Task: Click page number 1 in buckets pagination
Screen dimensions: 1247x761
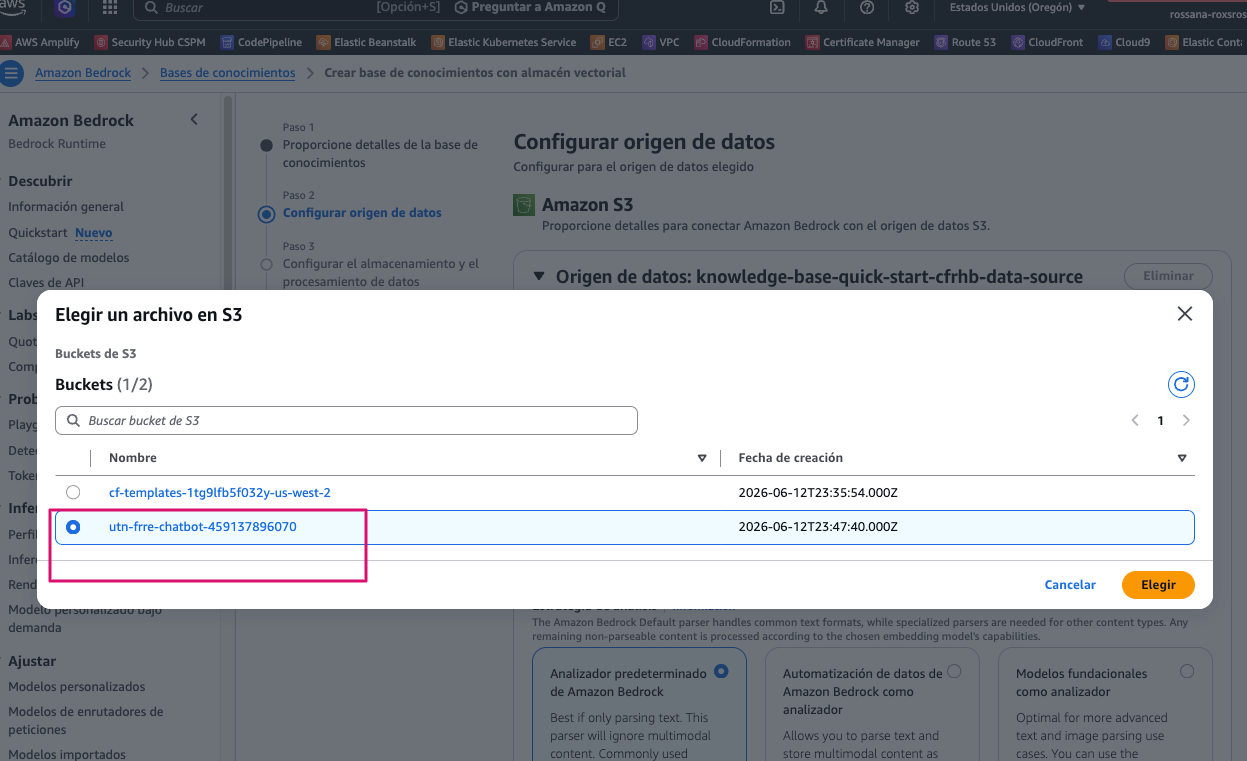Action: click(x=1160, y=421)
